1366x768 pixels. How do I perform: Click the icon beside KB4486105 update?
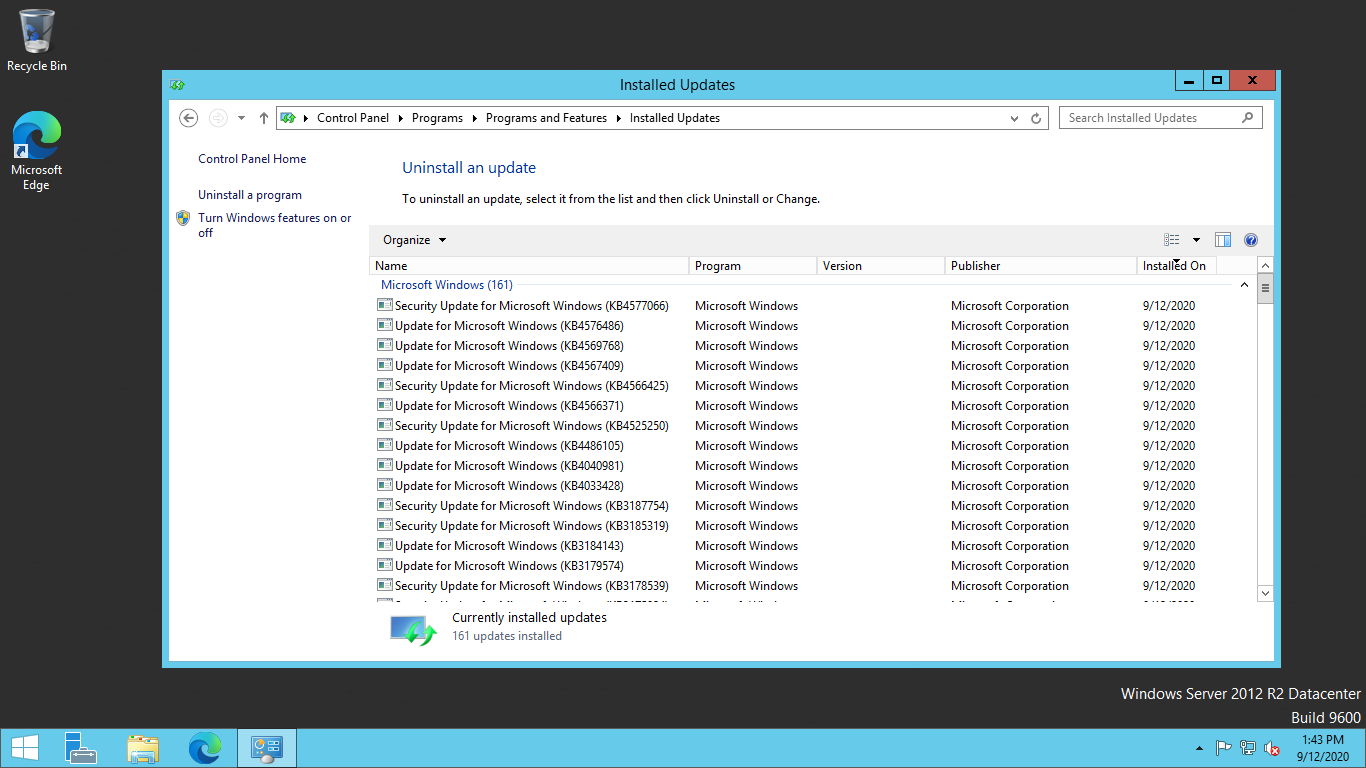(384, 445)
